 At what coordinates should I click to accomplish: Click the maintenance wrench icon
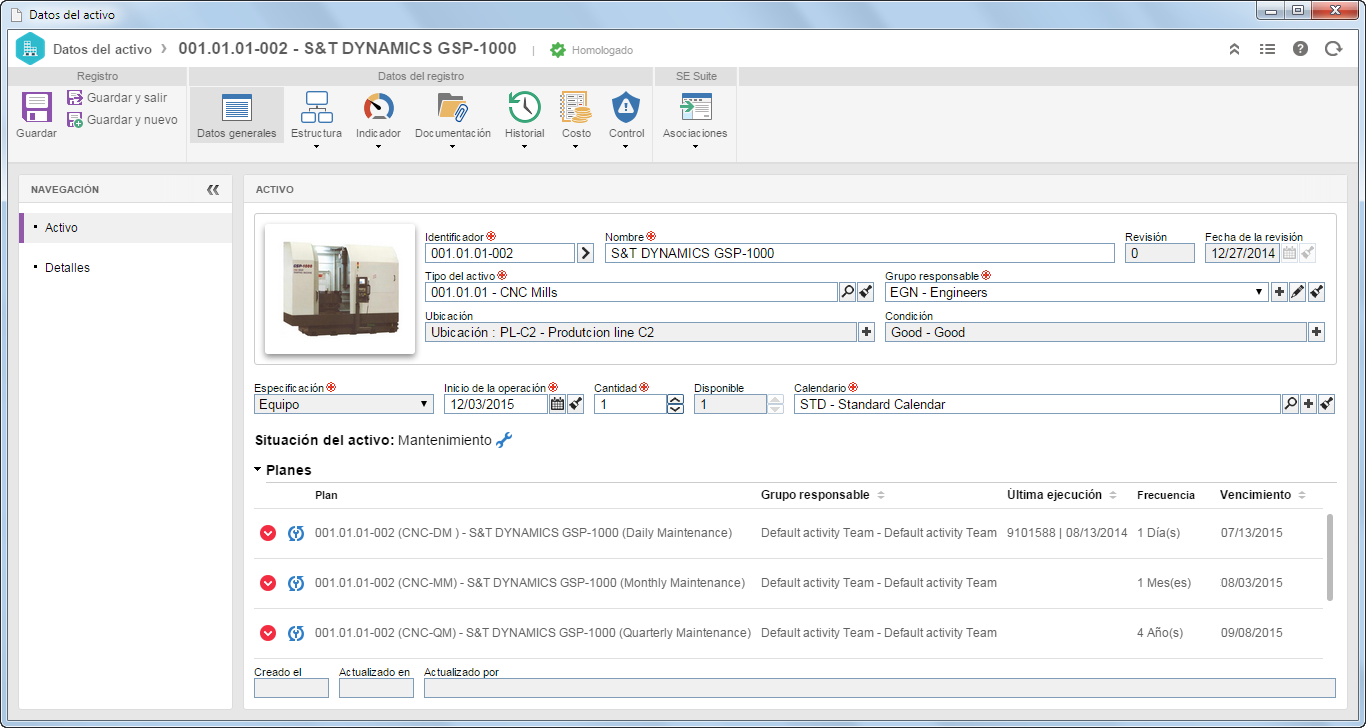[x=504, y=440]
